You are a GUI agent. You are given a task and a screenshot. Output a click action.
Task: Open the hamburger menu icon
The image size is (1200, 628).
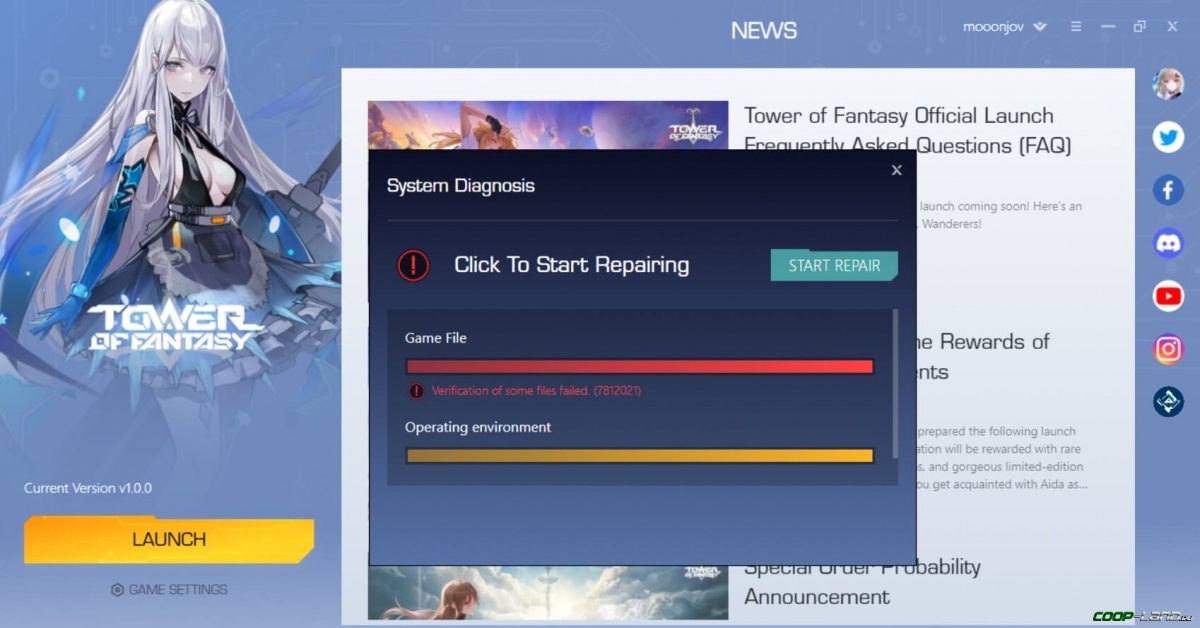(1076, 27)
